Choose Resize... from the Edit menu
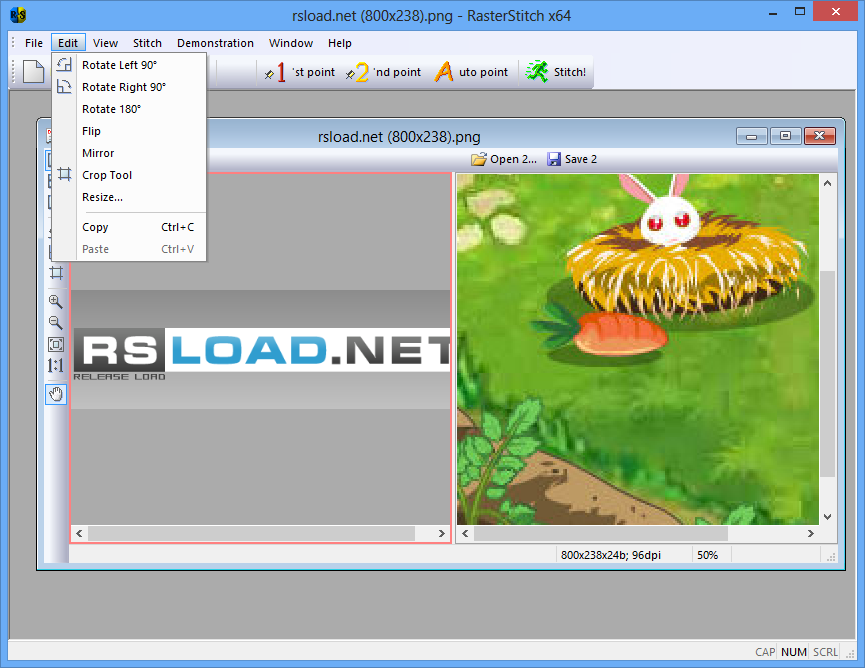The height and width of the screenshot is (668, 865). 103,197
